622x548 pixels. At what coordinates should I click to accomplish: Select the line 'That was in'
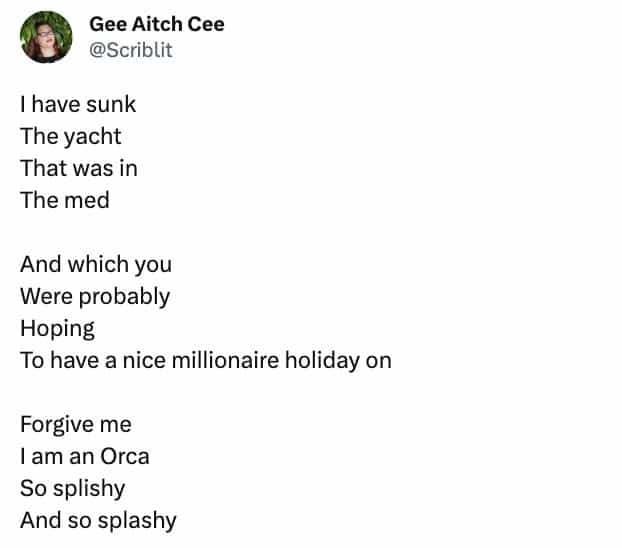[79, 168]
